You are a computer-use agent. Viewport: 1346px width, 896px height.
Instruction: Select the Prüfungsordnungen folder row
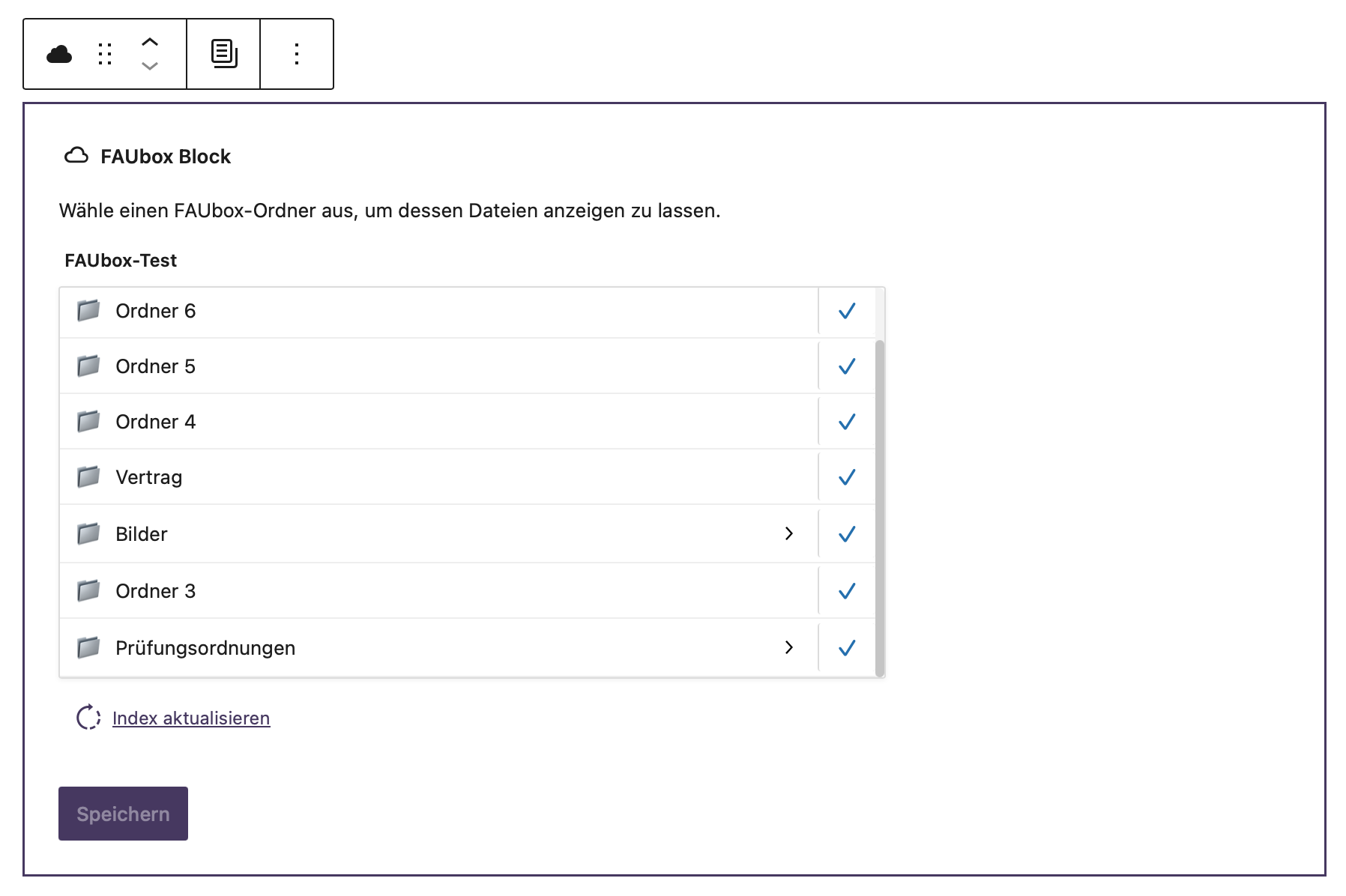pos(438,648)
